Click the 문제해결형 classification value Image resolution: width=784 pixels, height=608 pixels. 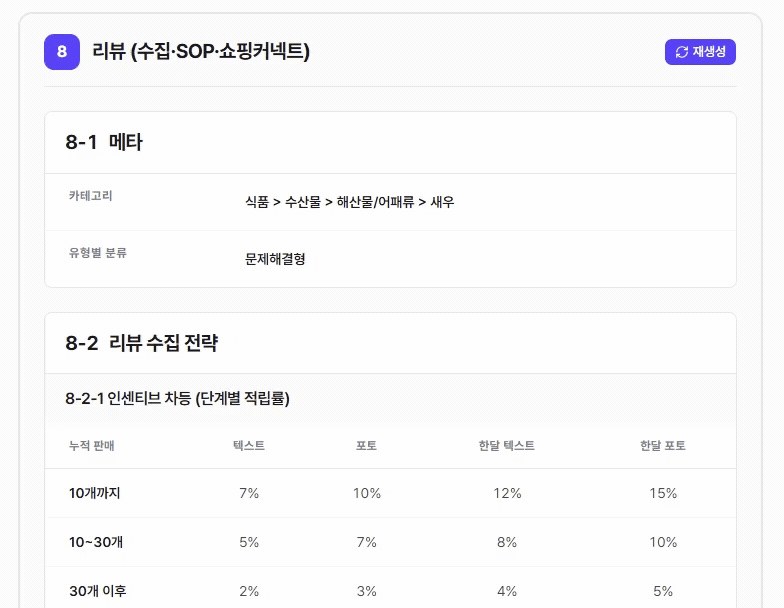tap(275, 259)
